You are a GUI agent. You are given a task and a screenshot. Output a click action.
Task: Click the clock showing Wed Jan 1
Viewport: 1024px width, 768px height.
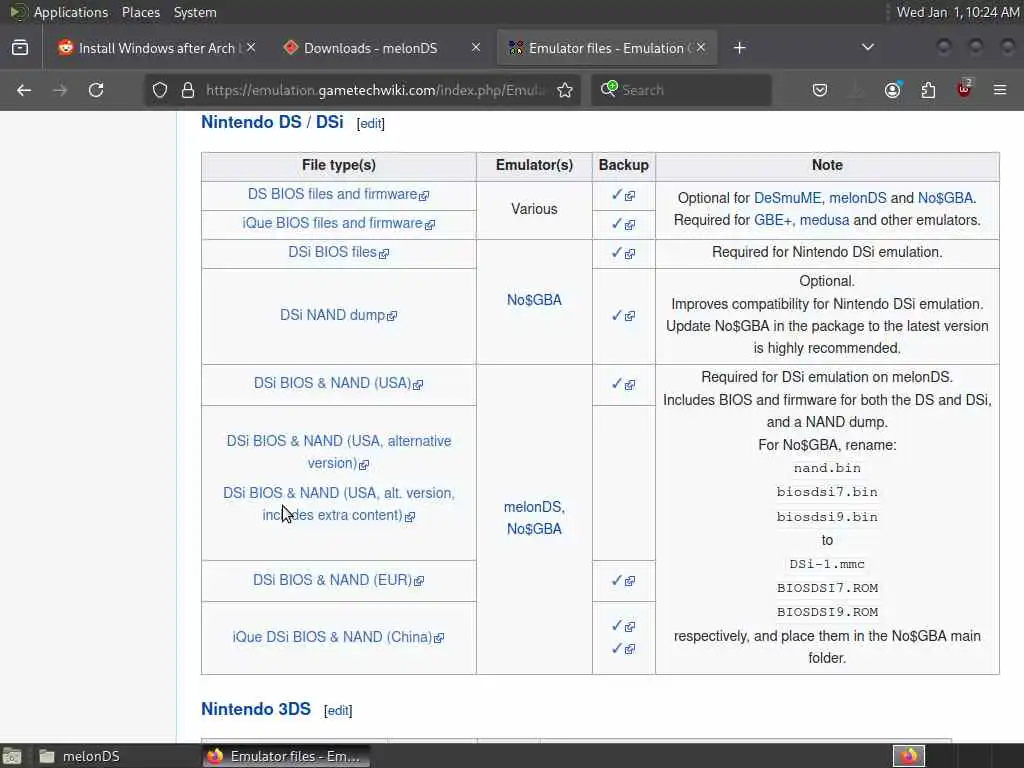point(957,12)
